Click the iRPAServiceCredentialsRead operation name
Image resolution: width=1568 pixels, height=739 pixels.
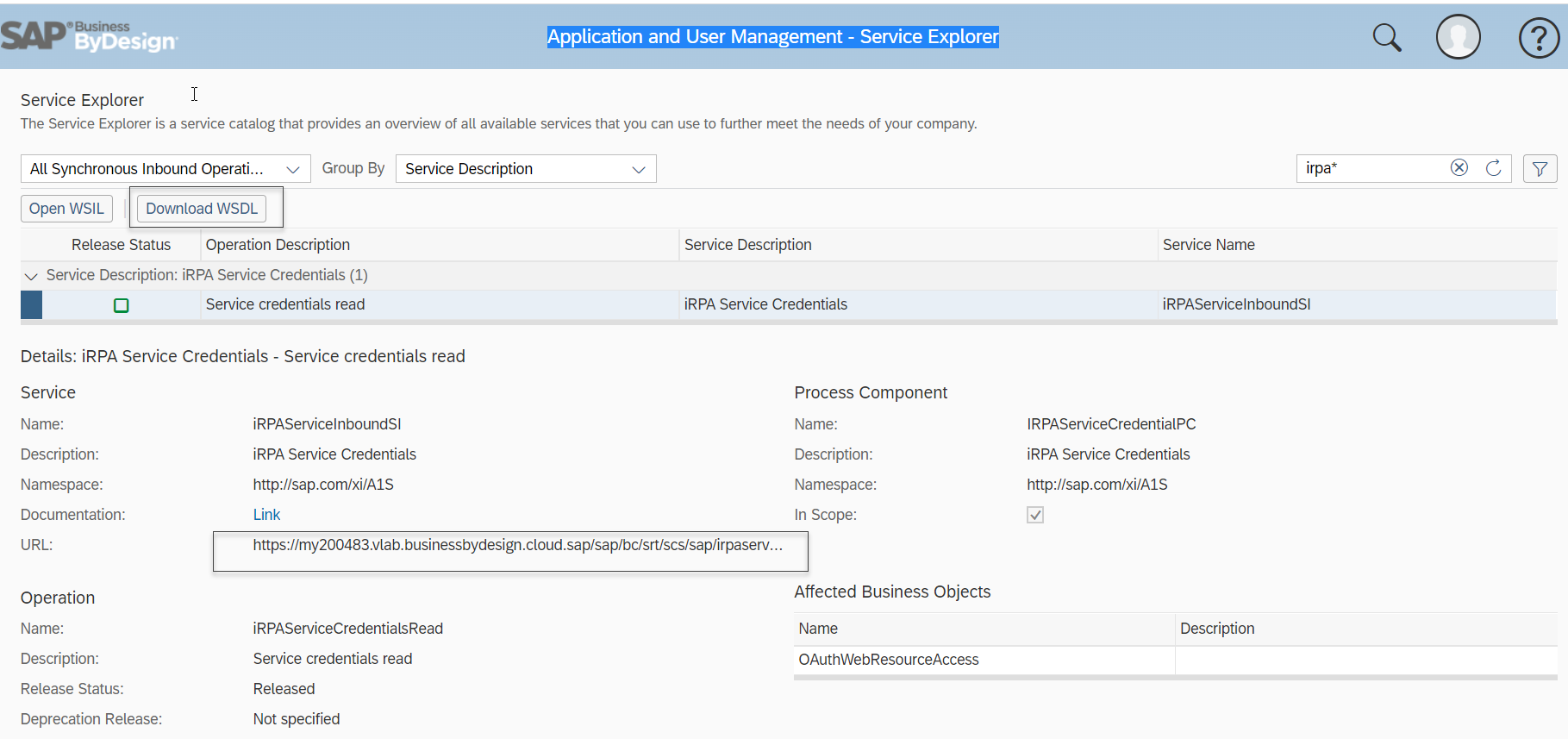[x=347, y=629]
